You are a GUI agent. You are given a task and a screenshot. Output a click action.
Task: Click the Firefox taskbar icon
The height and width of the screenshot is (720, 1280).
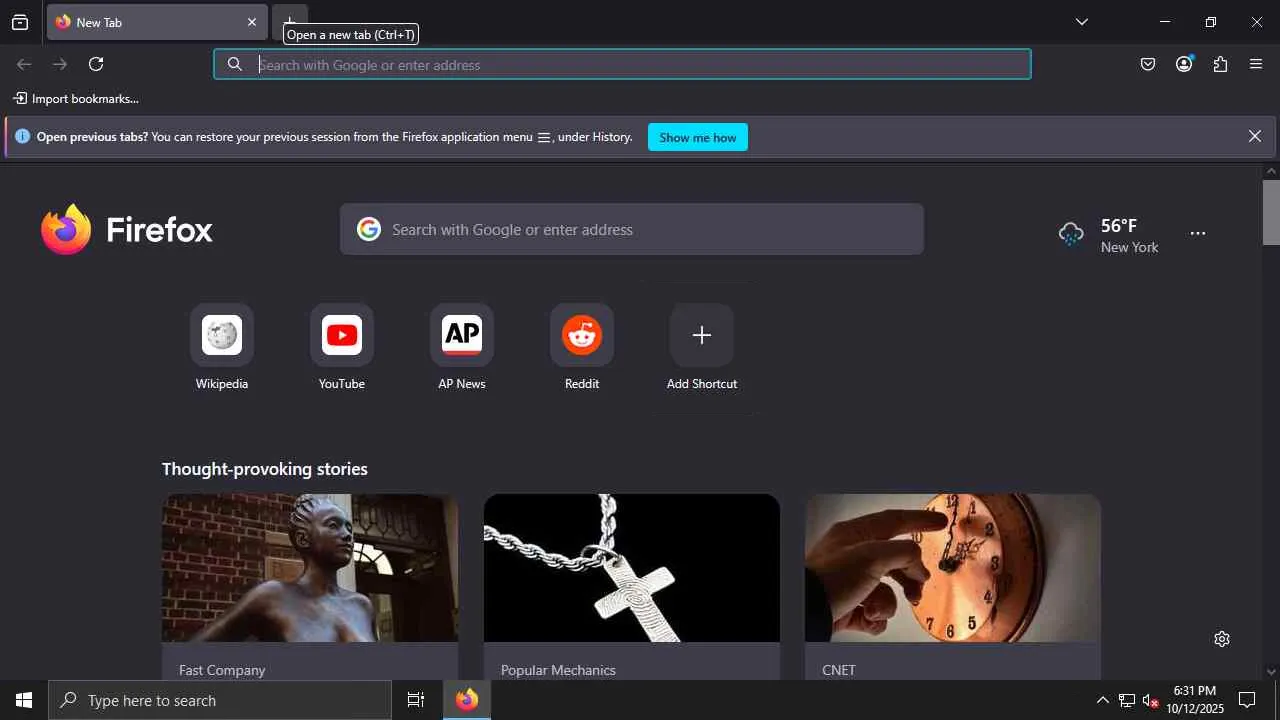click(x=467, y=700)
